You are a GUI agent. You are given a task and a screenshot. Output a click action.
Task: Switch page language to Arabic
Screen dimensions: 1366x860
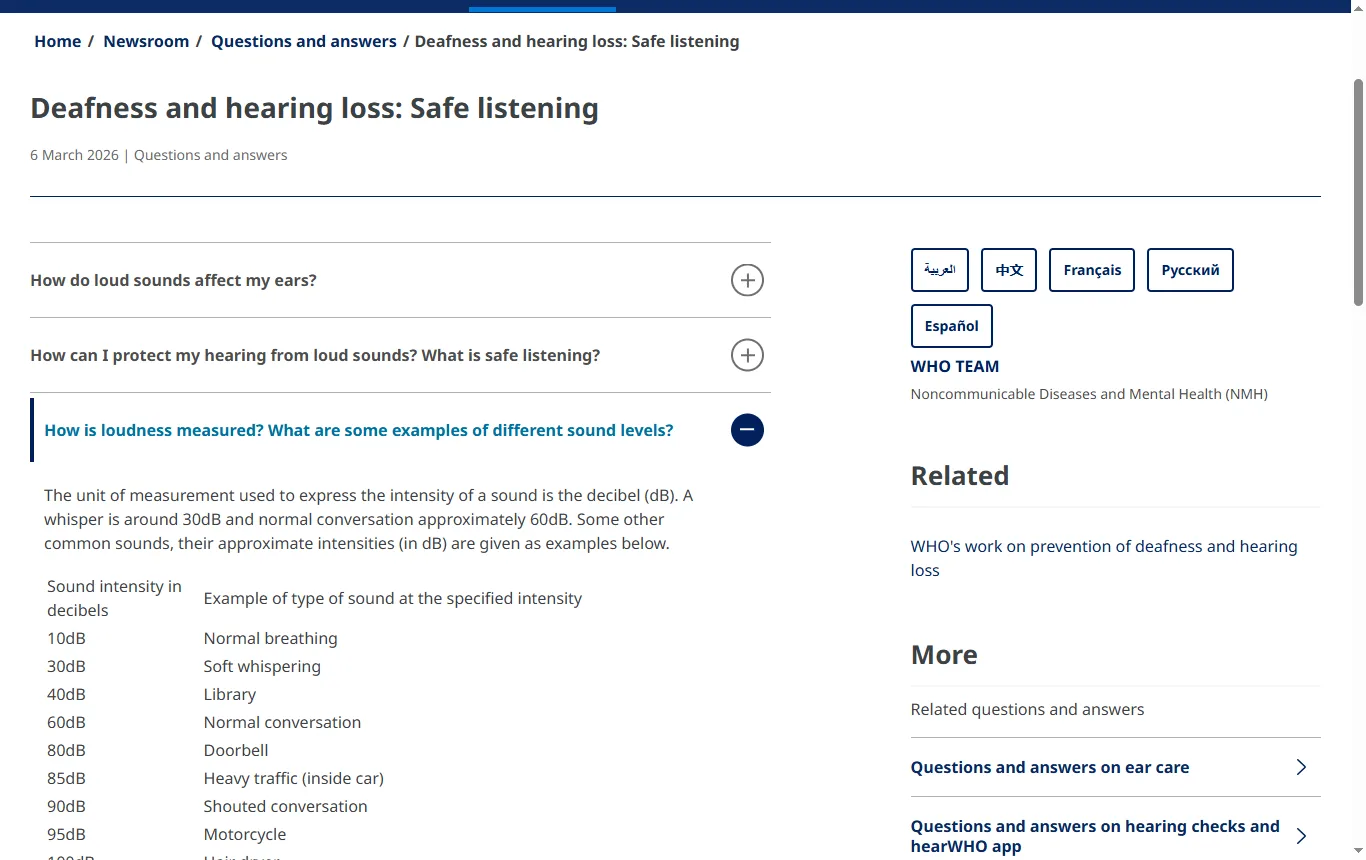coord(940,270)
